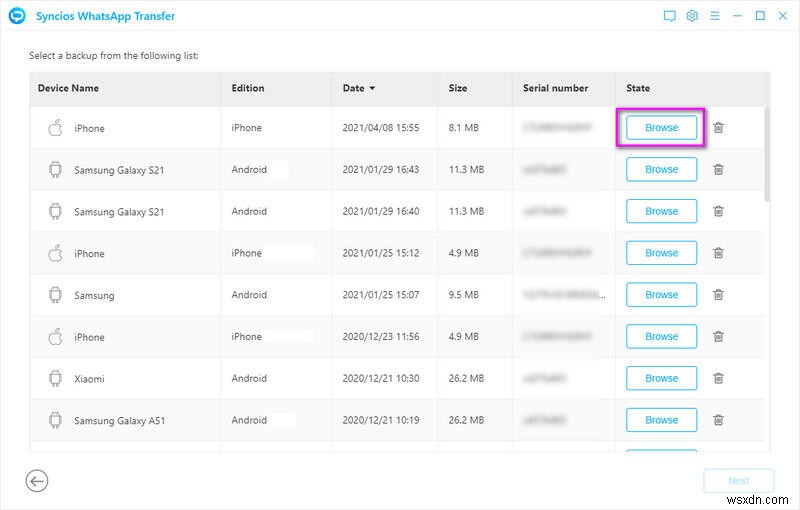Image resolution: width=800 pixels, height=510 pixels.
Task: Open the feedback chat icon
Action: coord(669,16)
